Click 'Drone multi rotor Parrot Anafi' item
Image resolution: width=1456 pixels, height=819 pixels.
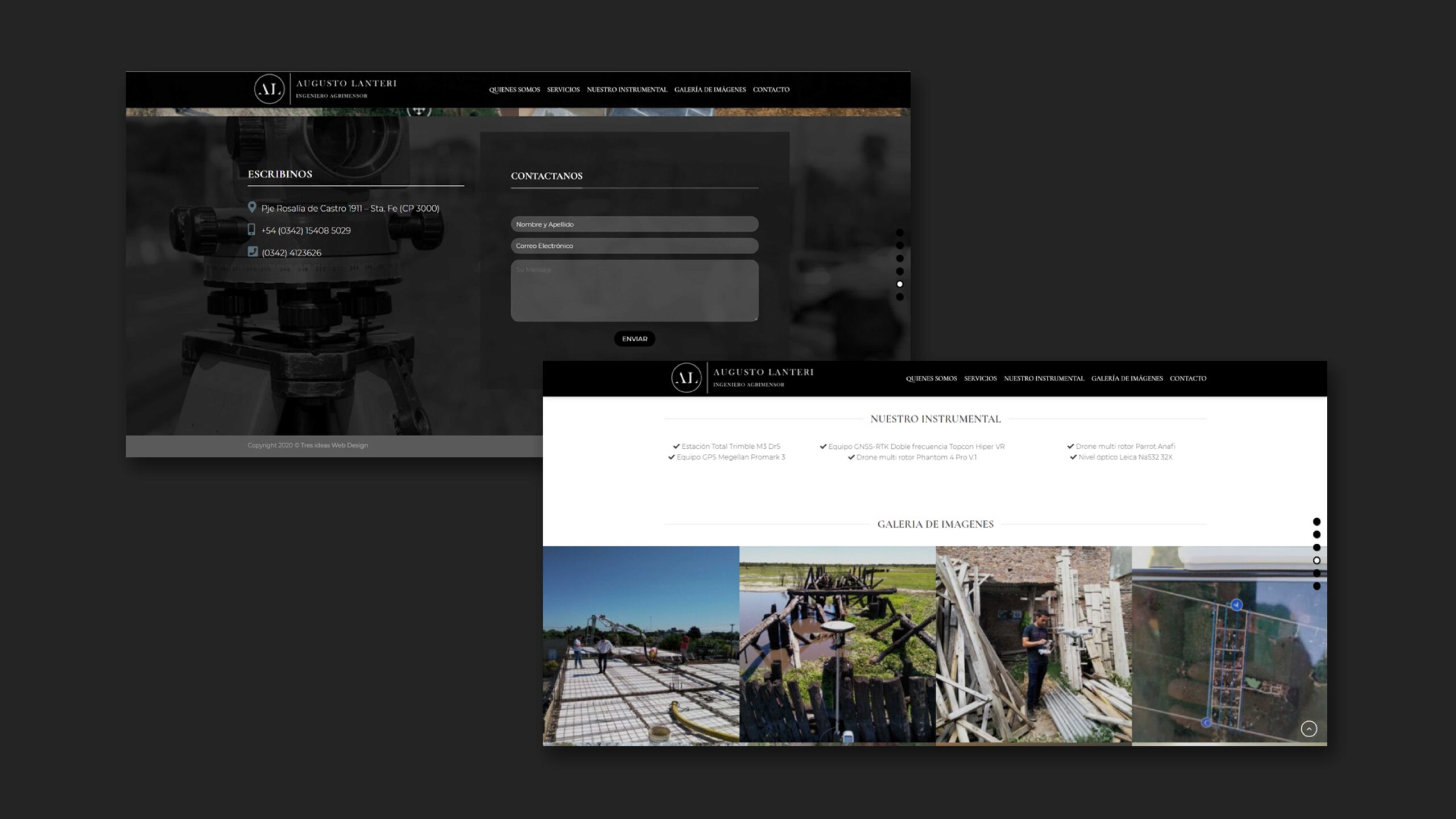click(1121, 446)
